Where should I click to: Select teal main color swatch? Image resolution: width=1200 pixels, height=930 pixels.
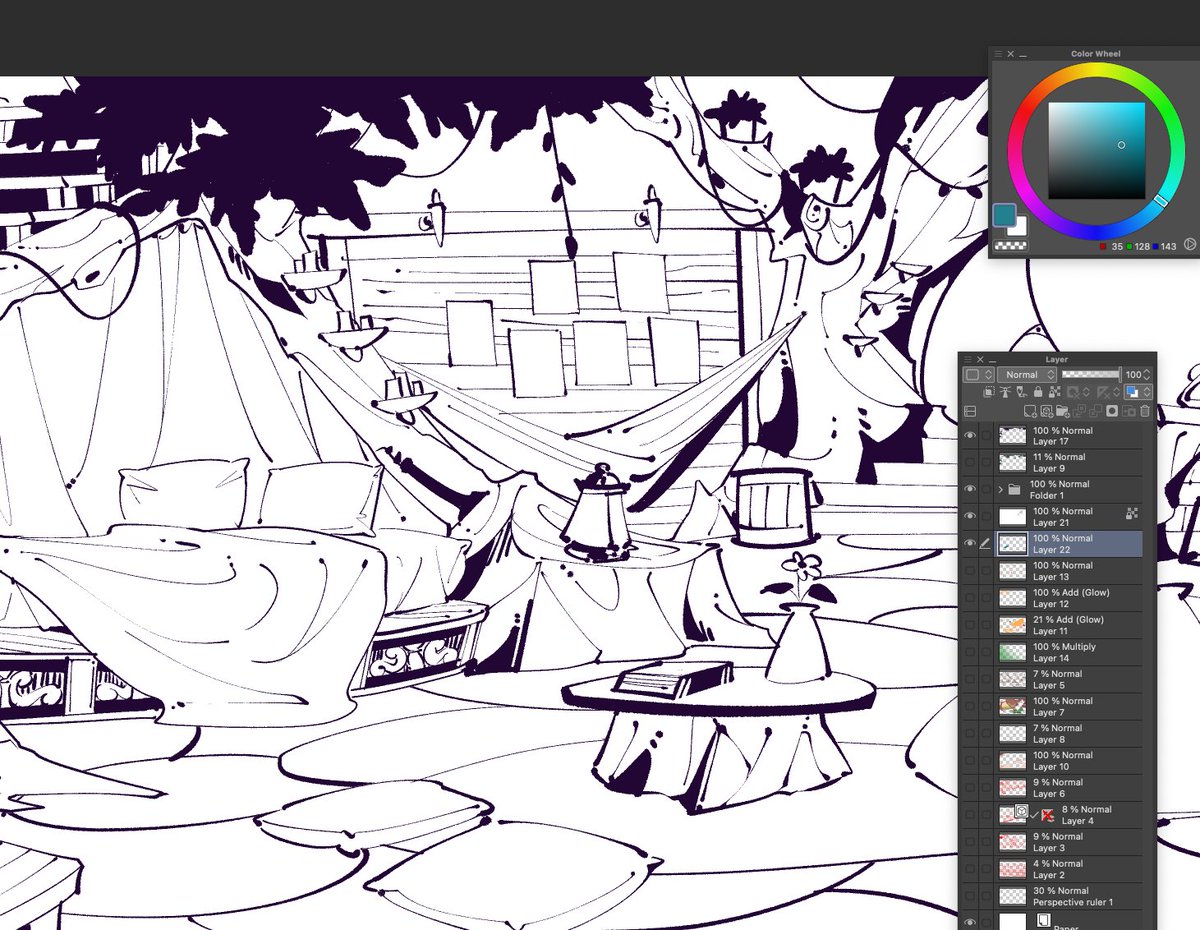coord(1004,215)
